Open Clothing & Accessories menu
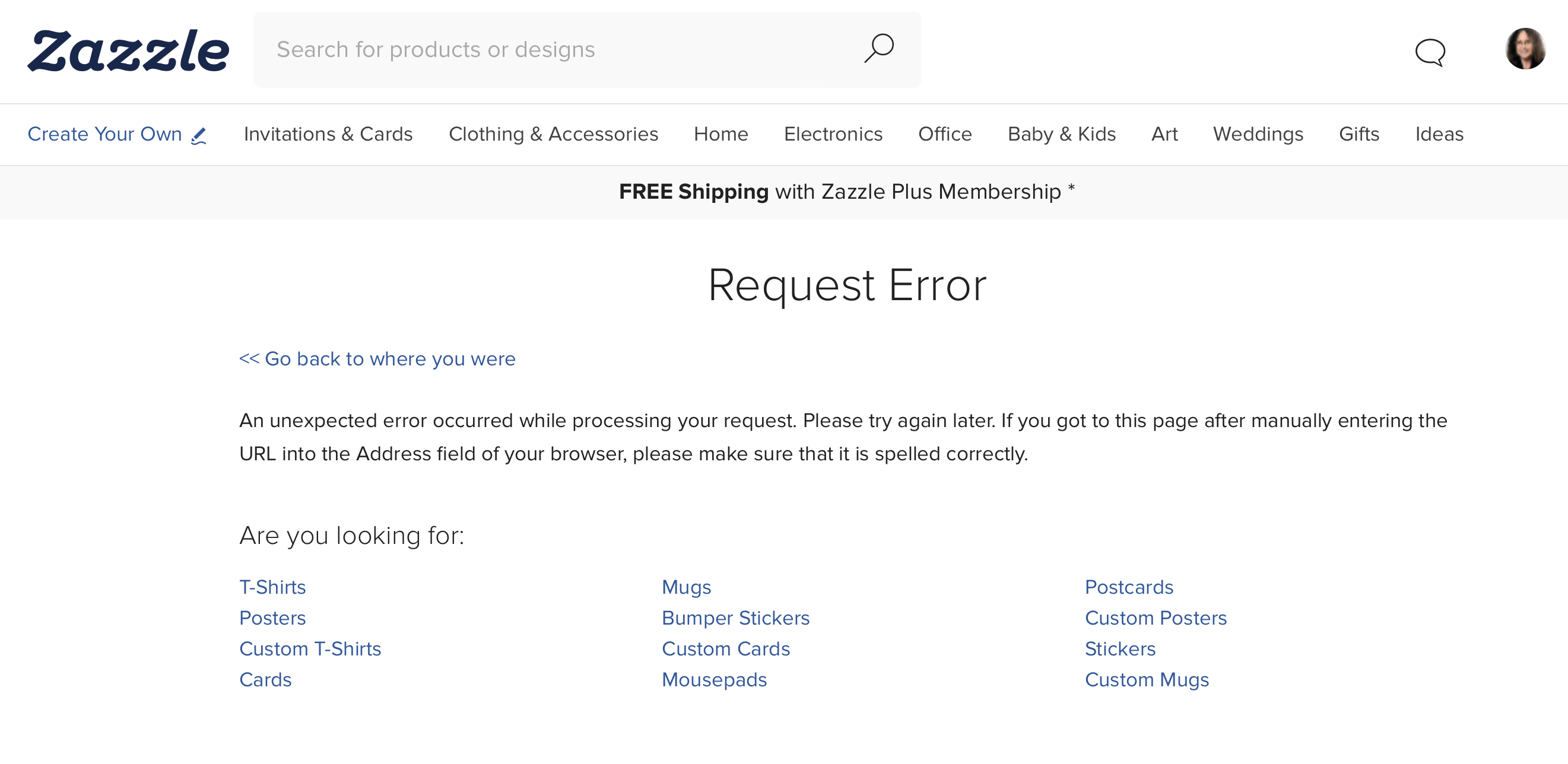 coord(553,134)
